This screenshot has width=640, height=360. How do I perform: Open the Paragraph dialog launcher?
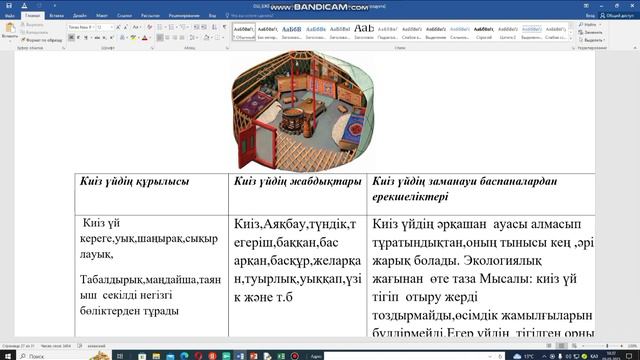[x=227, y=48]
